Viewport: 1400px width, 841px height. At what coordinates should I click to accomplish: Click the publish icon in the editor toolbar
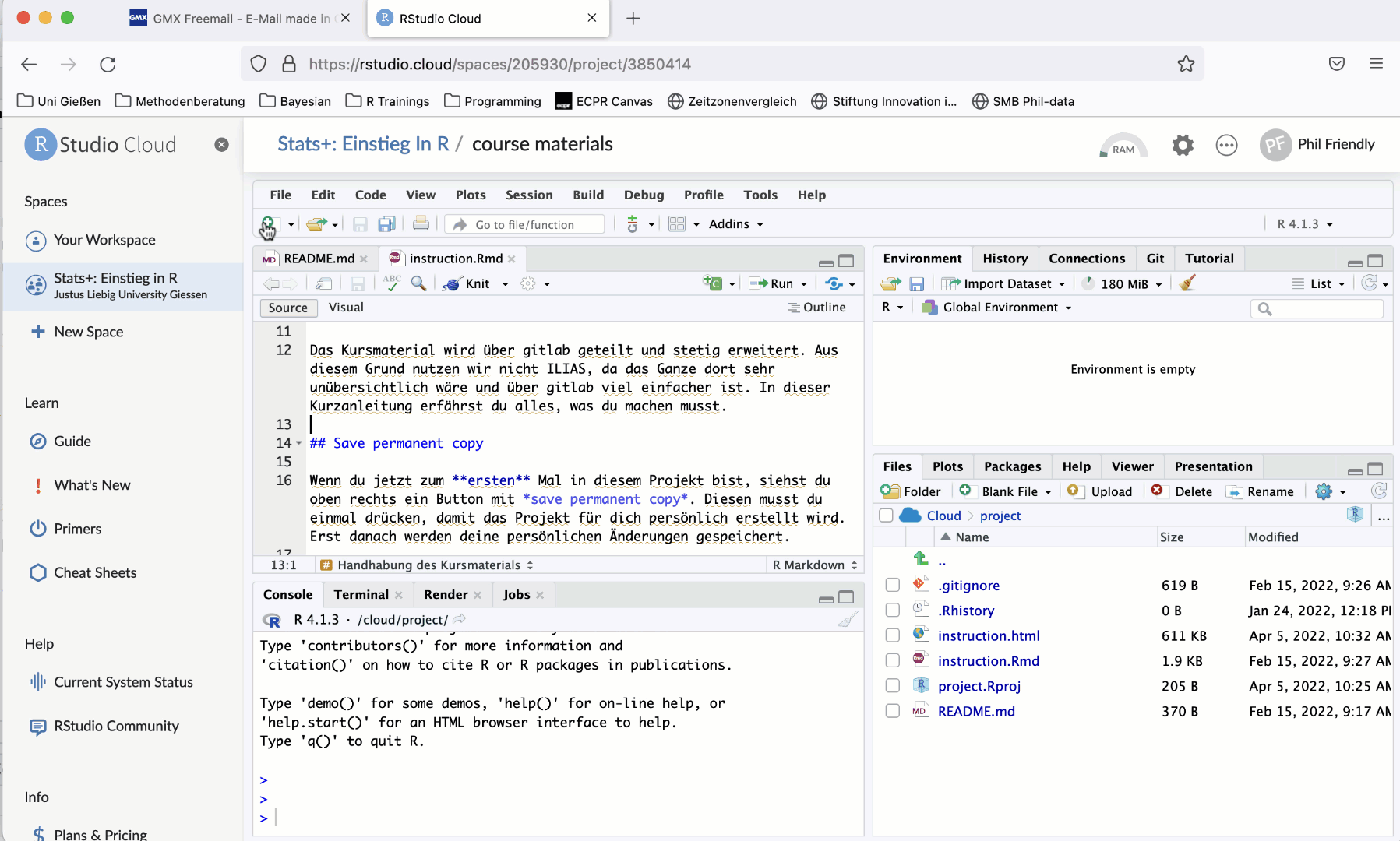834,283
